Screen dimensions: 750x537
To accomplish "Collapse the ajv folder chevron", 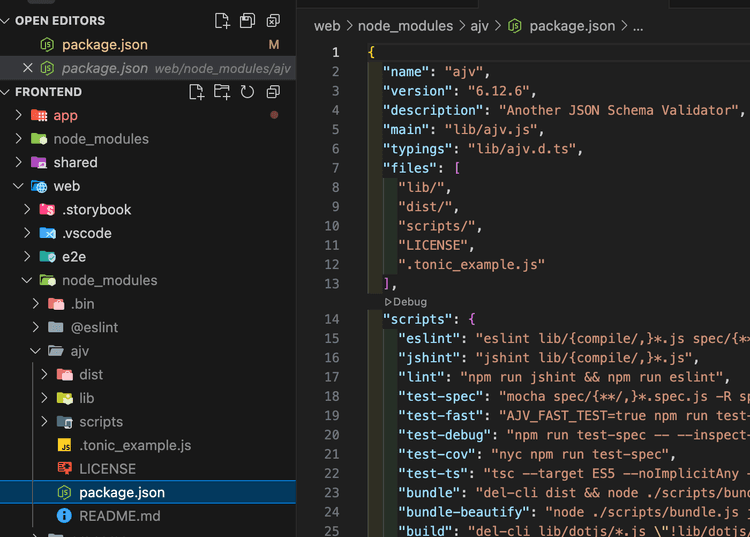I will (35, 351).
